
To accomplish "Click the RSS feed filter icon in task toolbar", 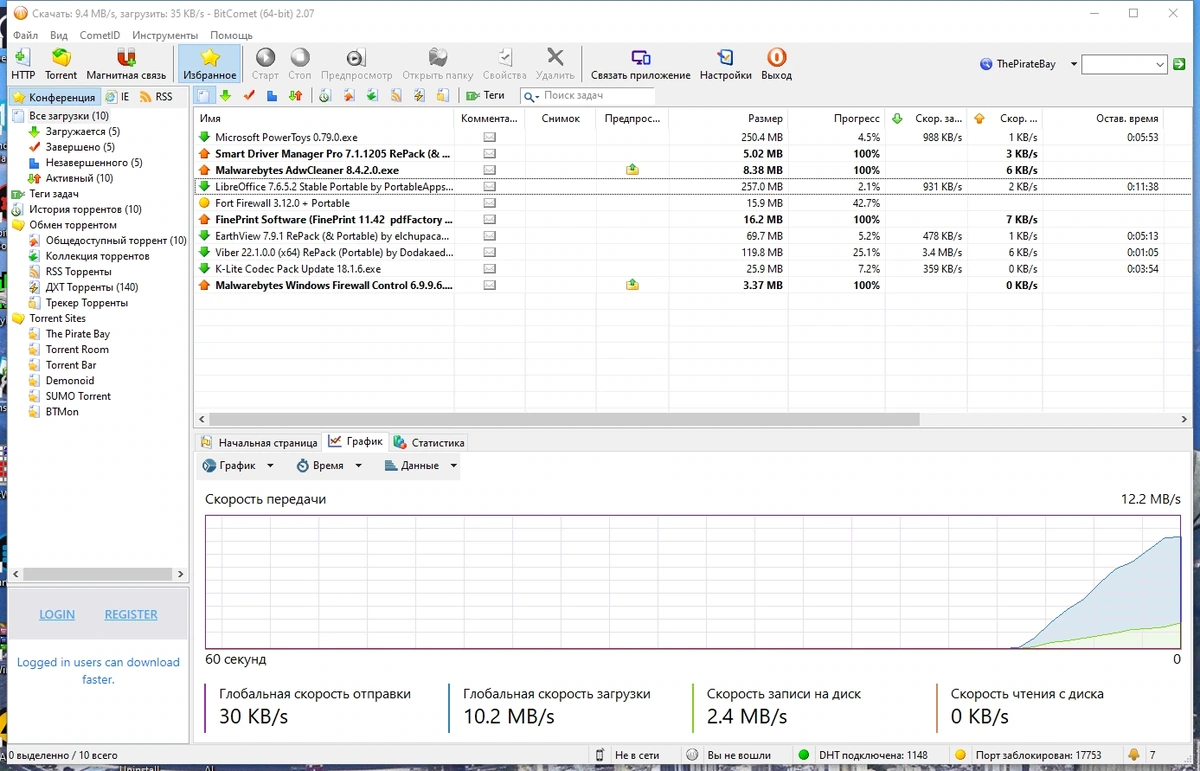I will pyautogui.click(x=396, y=96).
